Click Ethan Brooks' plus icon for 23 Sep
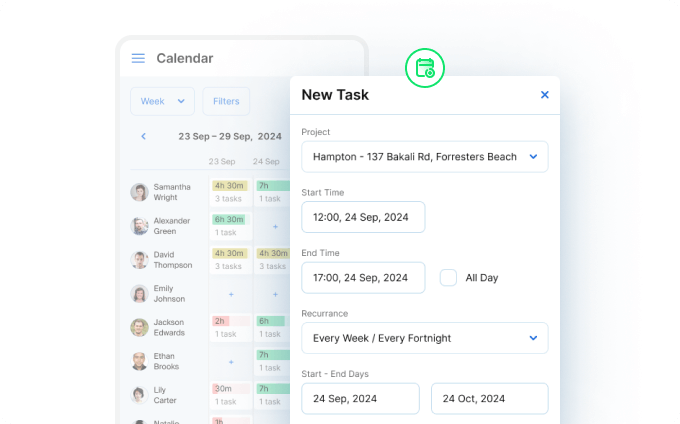 coord(231,361)
